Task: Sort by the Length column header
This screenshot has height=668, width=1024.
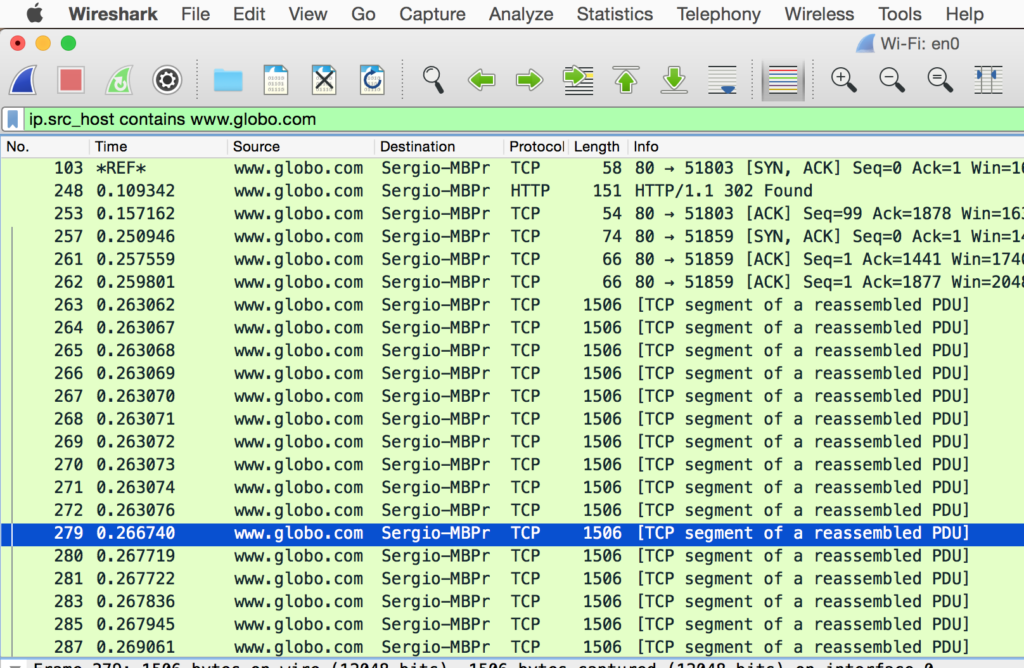Action: coord(598,146)
